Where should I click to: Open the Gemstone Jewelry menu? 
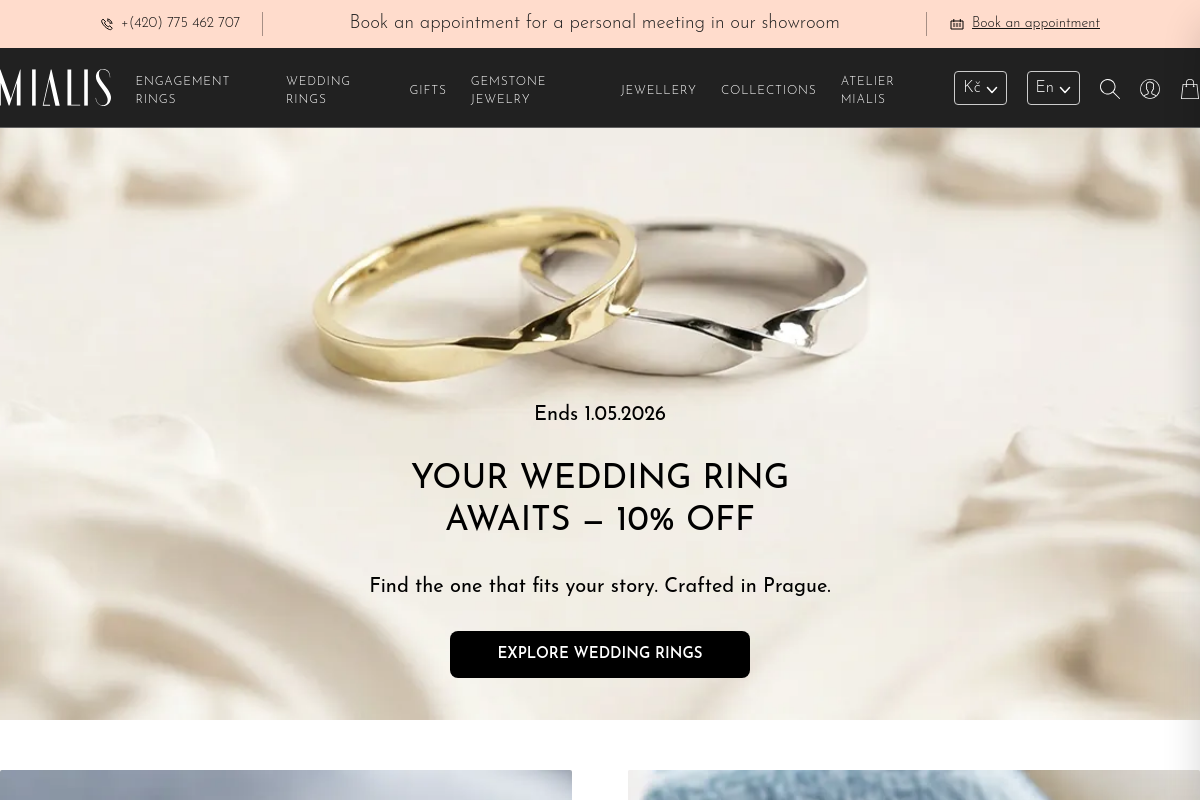[508, 90]
